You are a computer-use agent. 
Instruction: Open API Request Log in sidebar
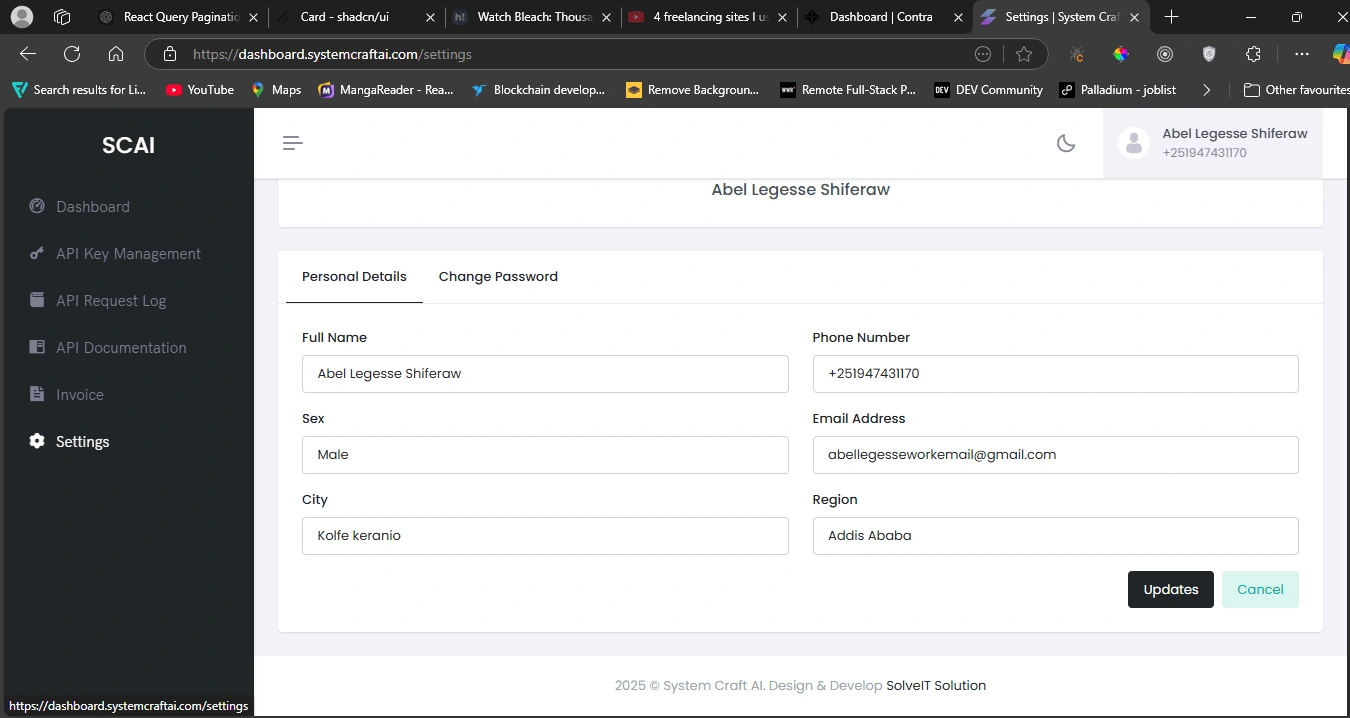coord(110,301)
